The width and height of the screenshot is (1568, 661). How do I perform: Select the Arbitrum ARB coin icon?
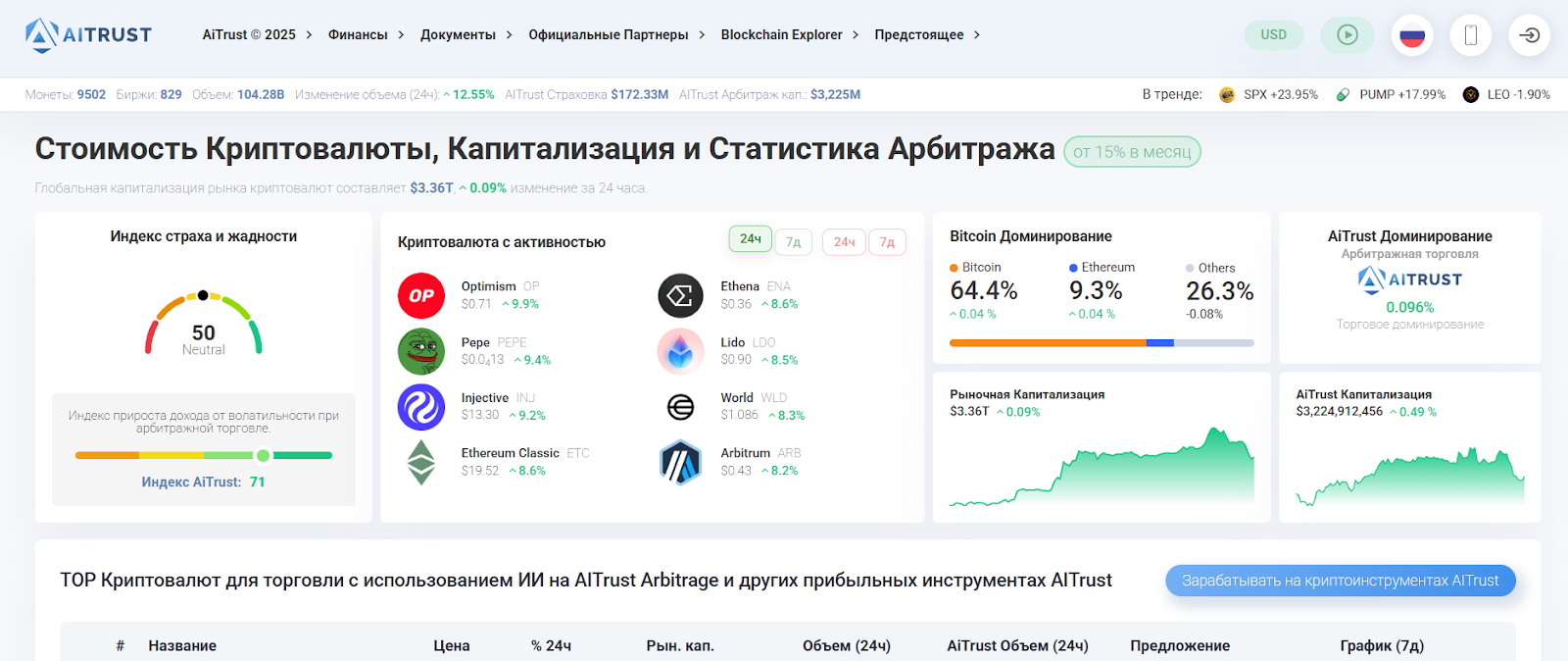pos(680,462)
